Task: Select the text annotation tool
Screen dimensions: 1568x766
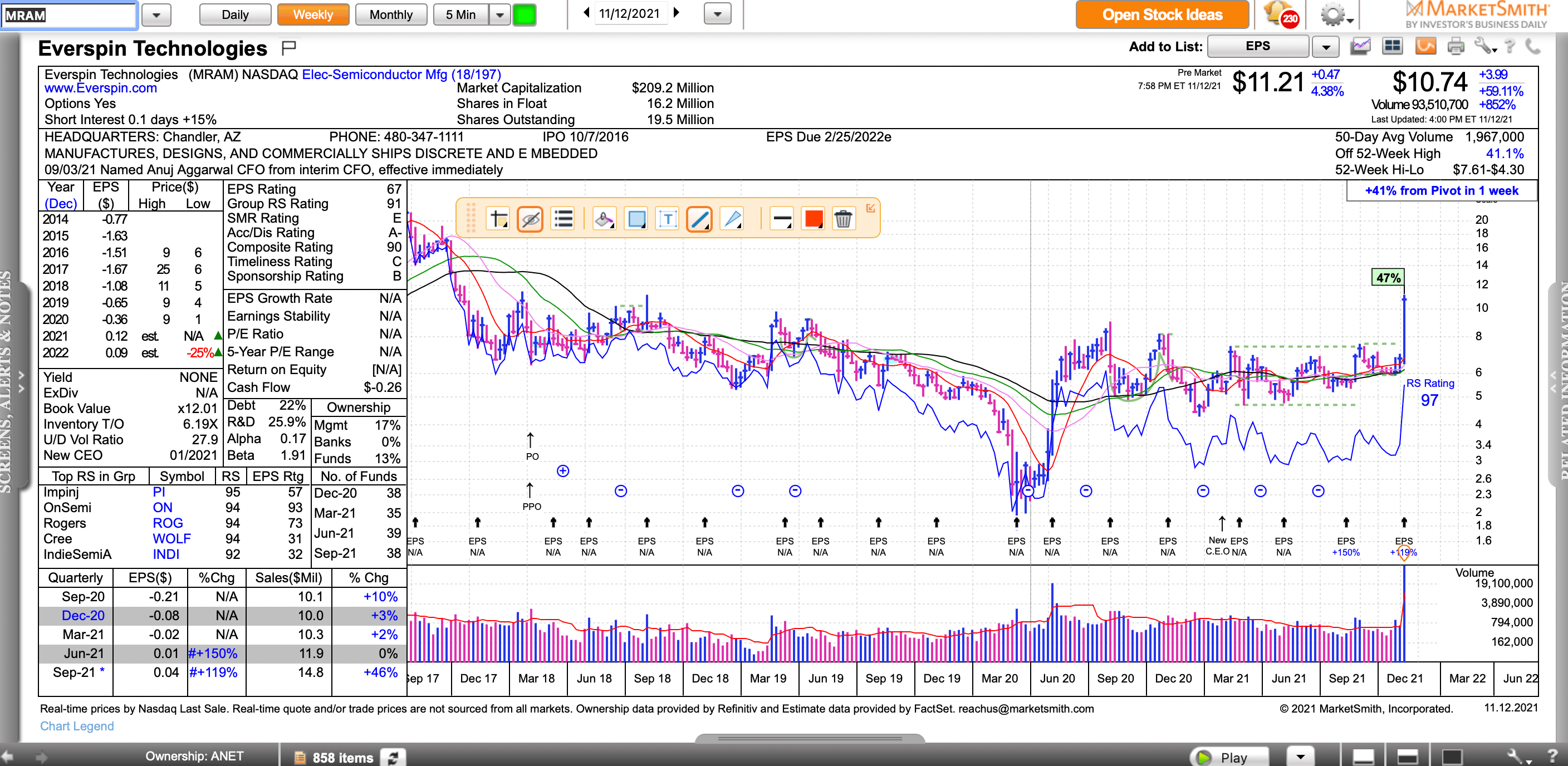Action: click(x=667, y=219)
